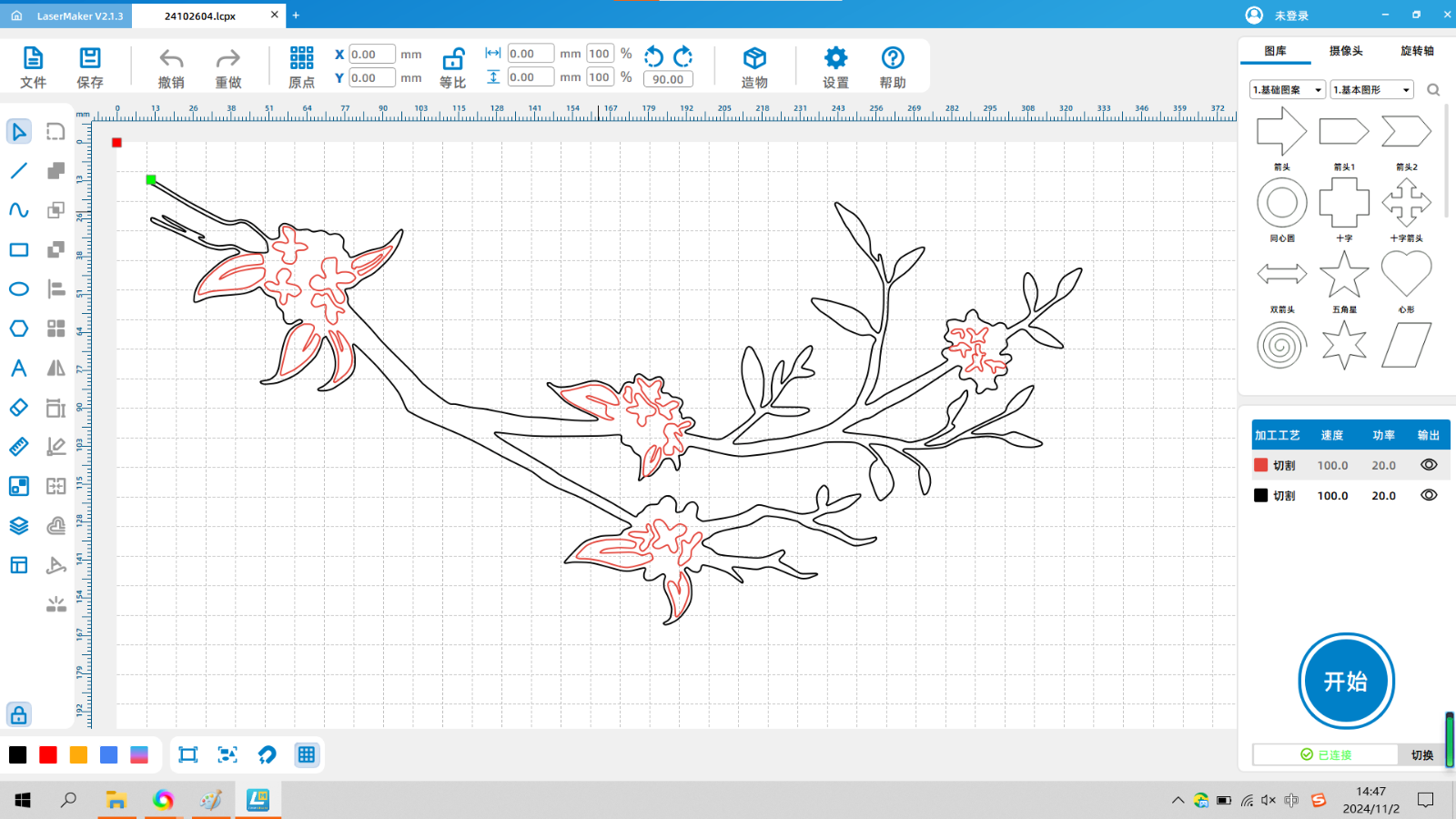Image resolution: width=1456 pixels, height=819 pixels.
Task: Open the first gallery category dropdown
Action: tap(1287, 89)
